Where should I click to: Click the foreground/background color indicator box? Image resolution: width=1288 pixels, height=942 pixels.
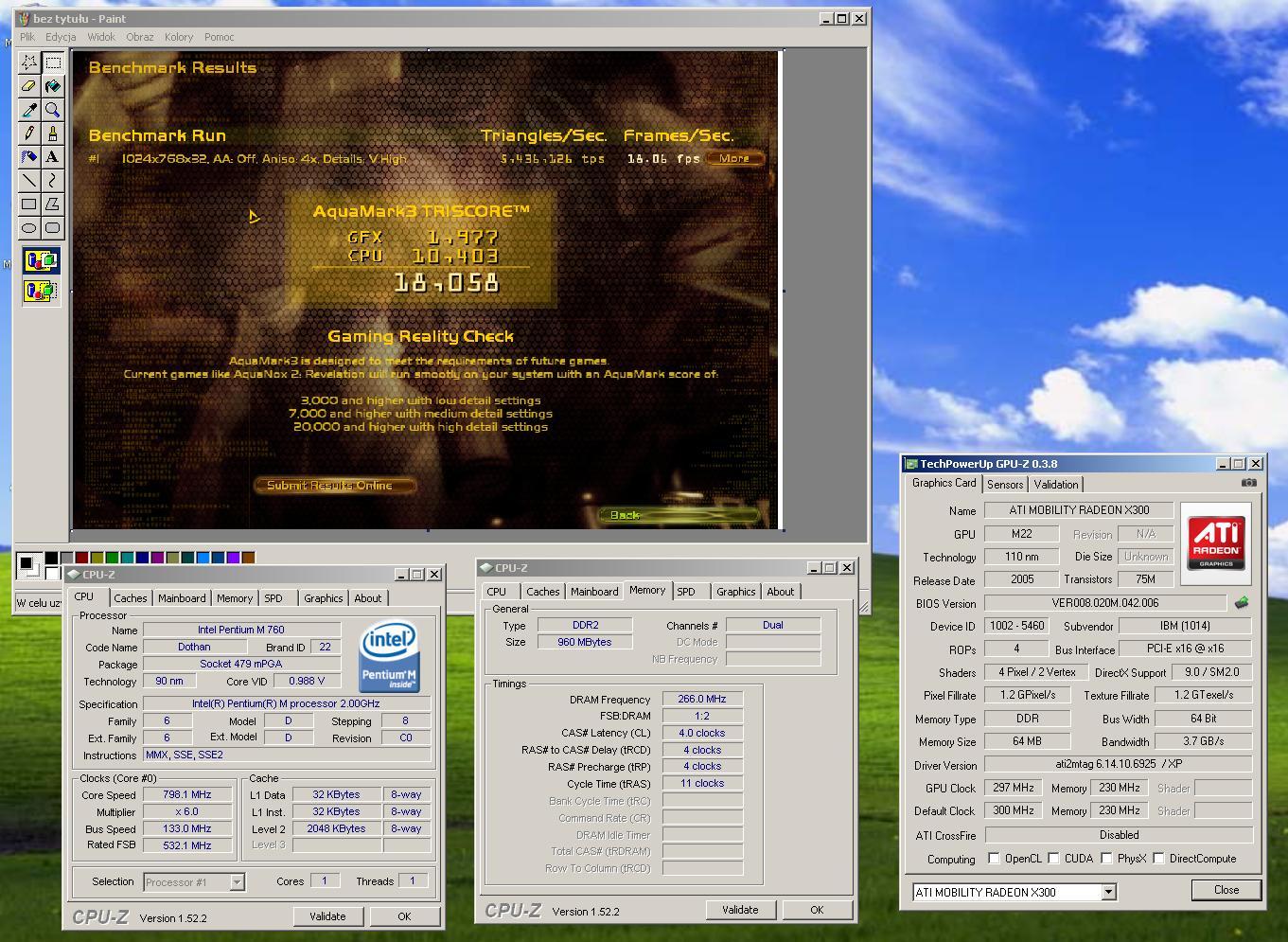pyautogui.click(x=29, y=566)
